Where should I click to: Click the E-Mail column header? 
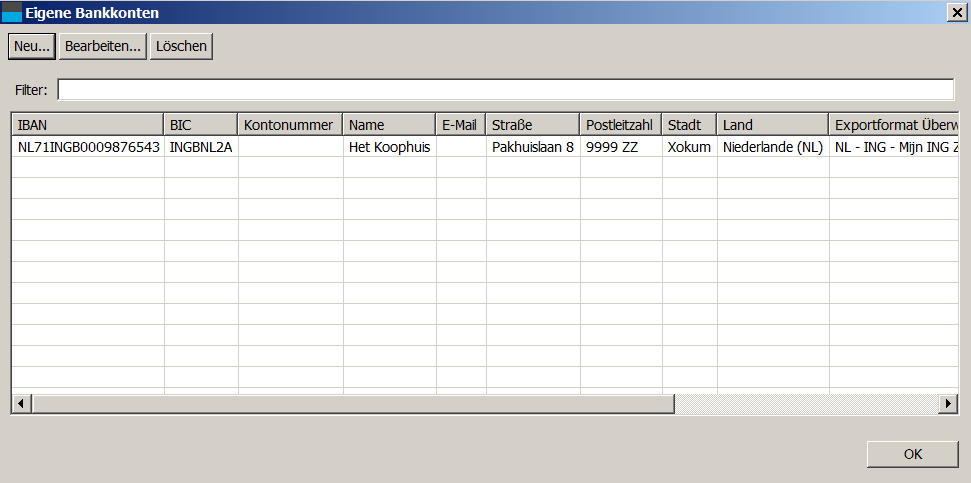[461, 125]
